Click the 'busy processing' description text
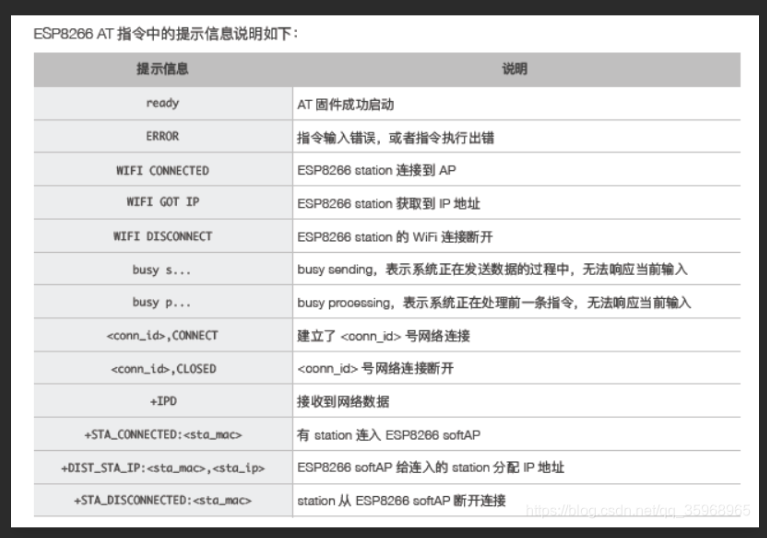767x538 pixels. coord(494,303)
